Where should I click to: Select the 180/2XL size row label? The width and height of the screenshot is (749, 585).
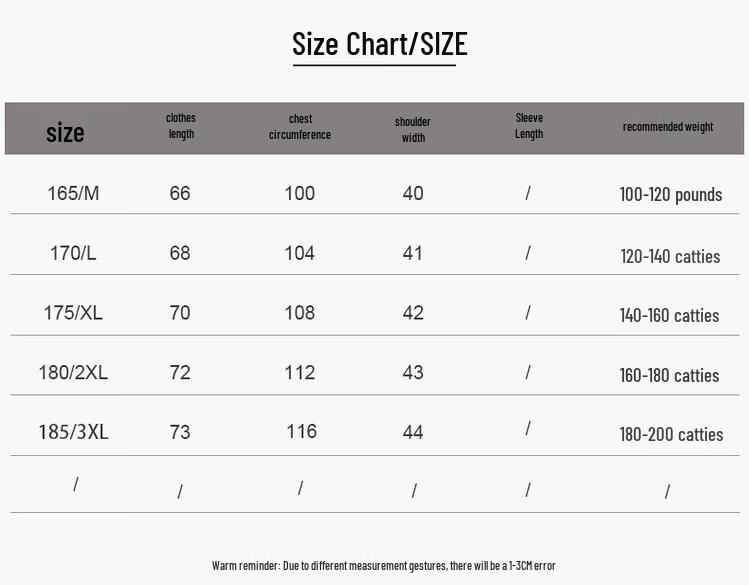73,372
